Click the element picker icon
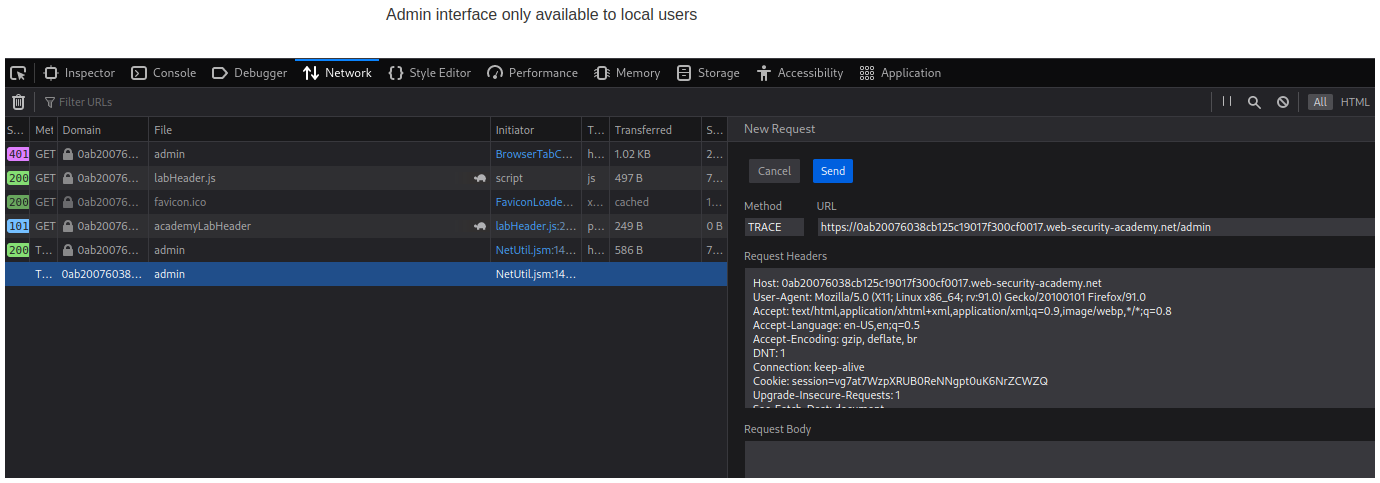The image size is (1380, 483). [x=18, y=73]
